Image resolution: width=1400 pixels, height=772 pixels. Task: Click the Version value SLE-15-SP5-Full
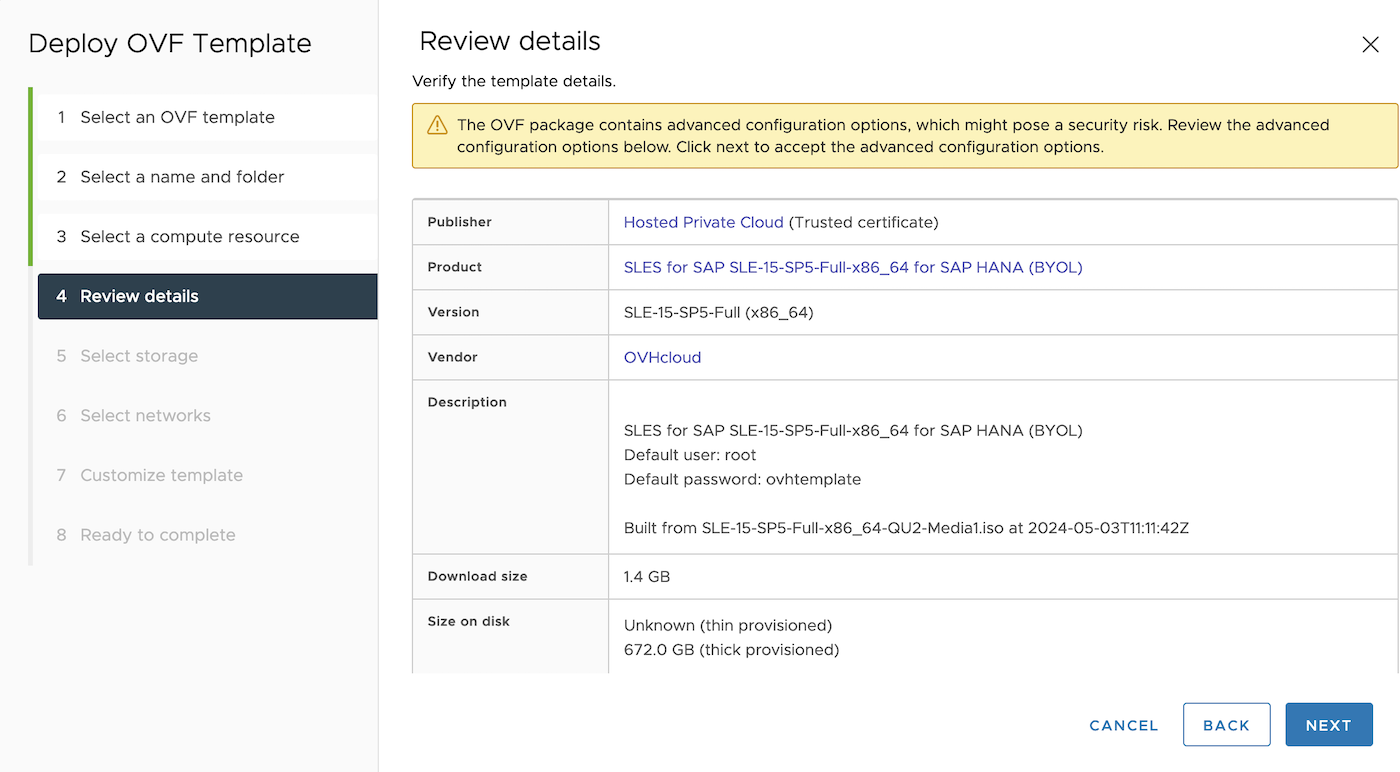click(719, 311)
